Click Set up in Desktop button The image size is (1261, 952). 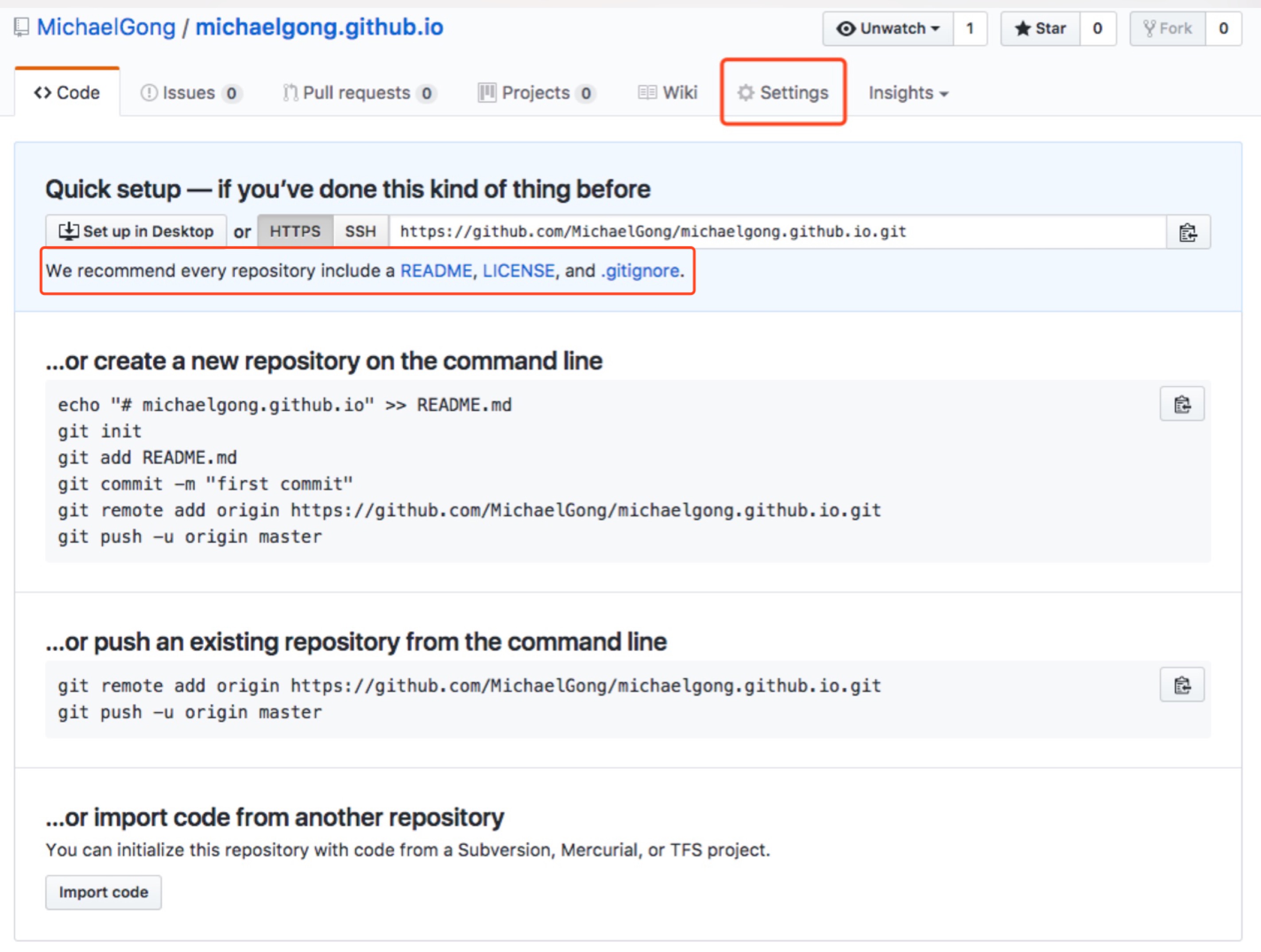coord(136,232)
